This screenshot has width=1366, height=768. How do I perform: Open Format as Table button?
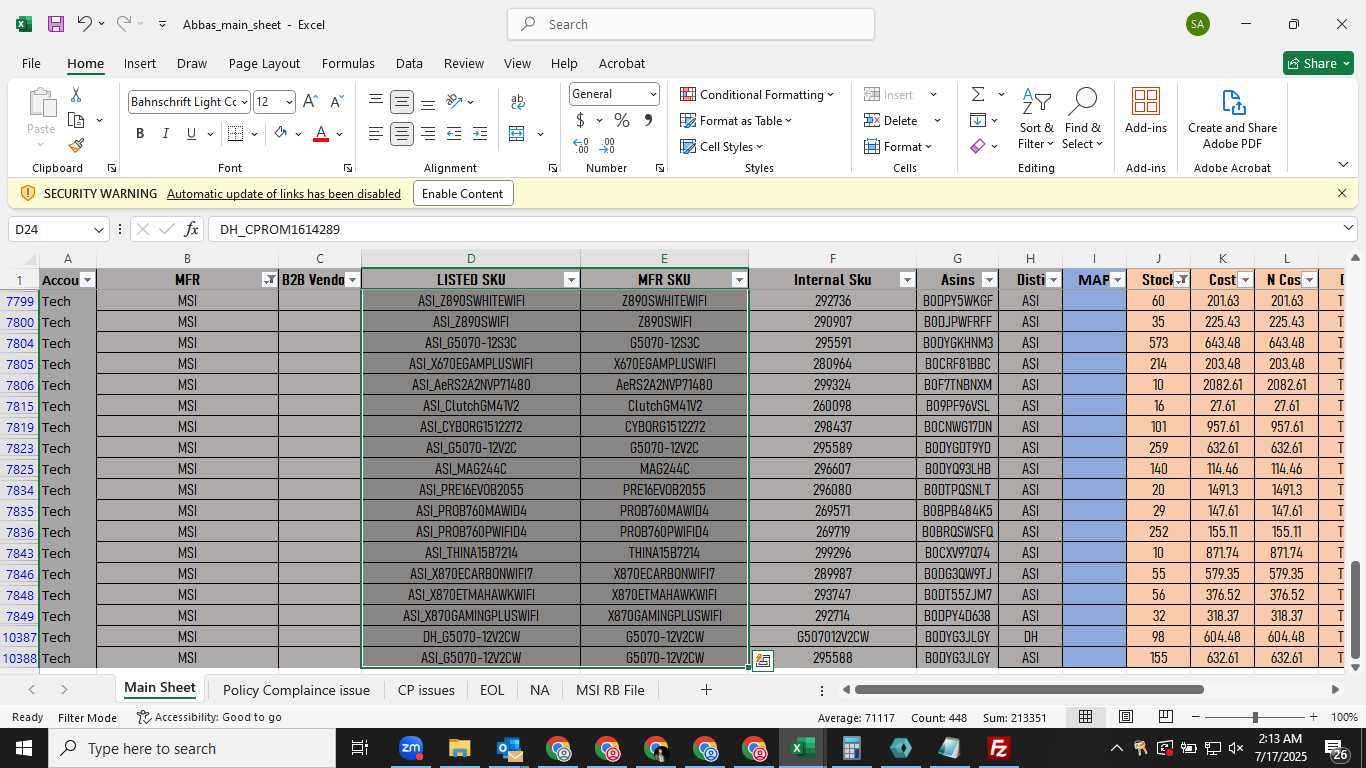tap(736, 120)
